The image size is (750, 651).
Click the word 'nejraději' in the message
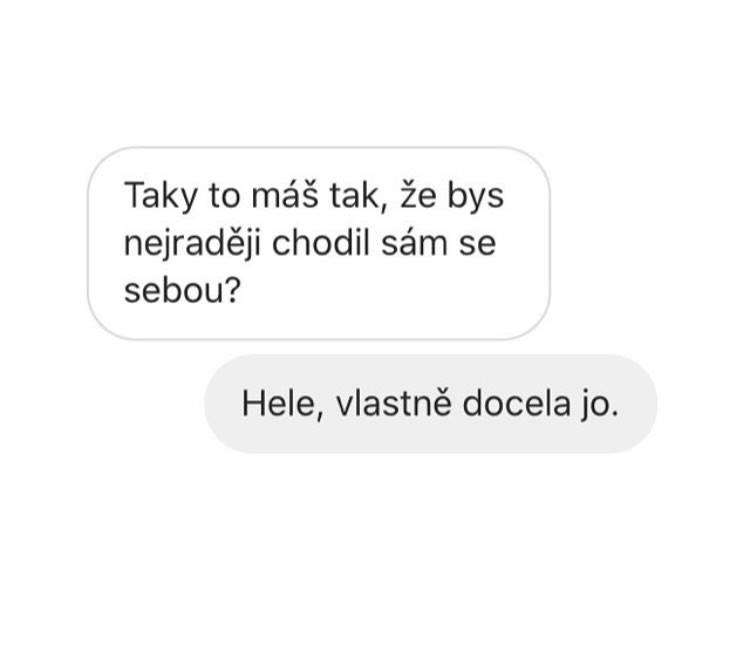point(192,244)
